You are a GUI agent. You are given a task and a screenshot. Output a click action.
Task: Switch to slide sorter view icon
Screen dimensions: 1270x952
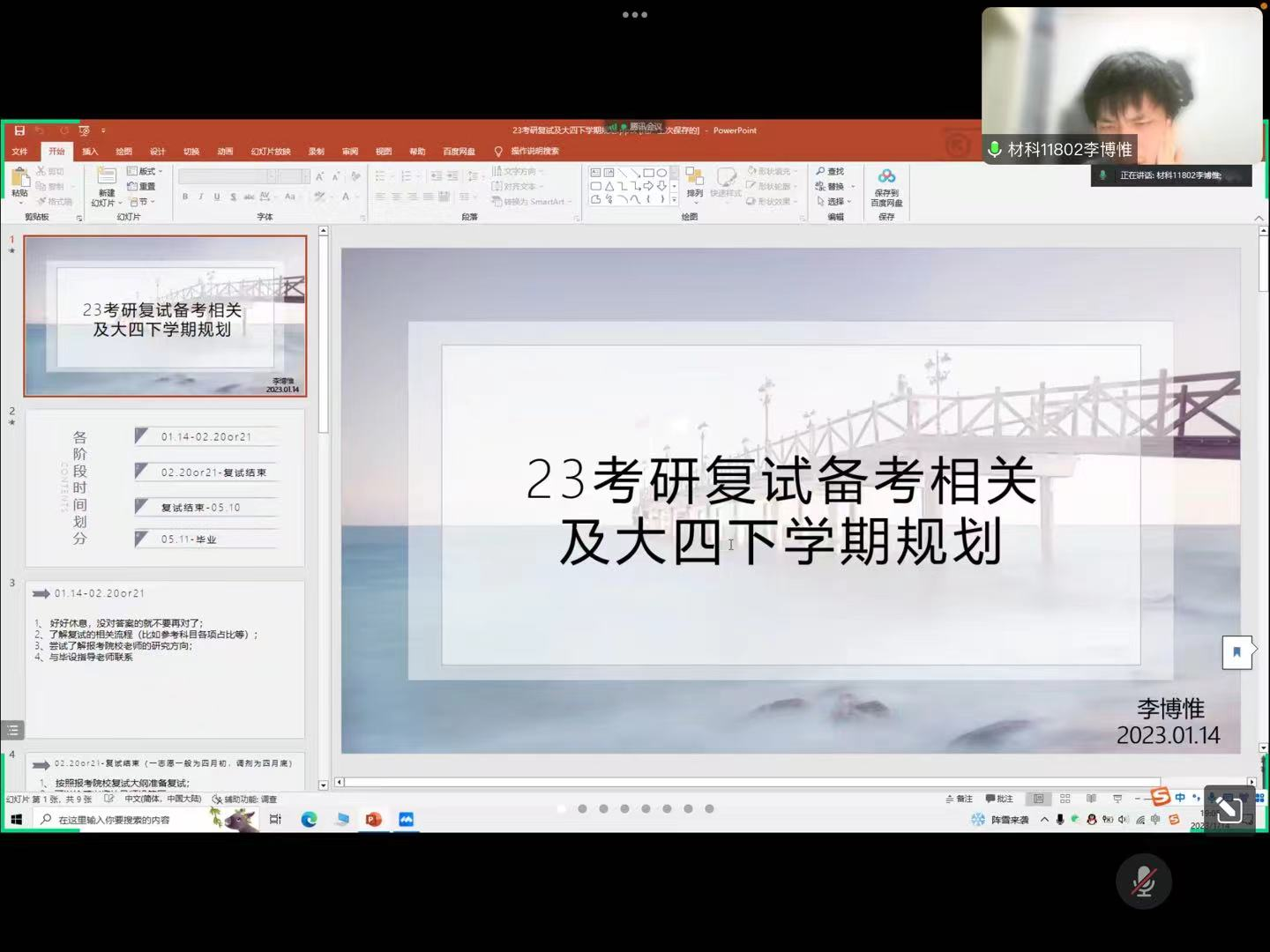1065,799
